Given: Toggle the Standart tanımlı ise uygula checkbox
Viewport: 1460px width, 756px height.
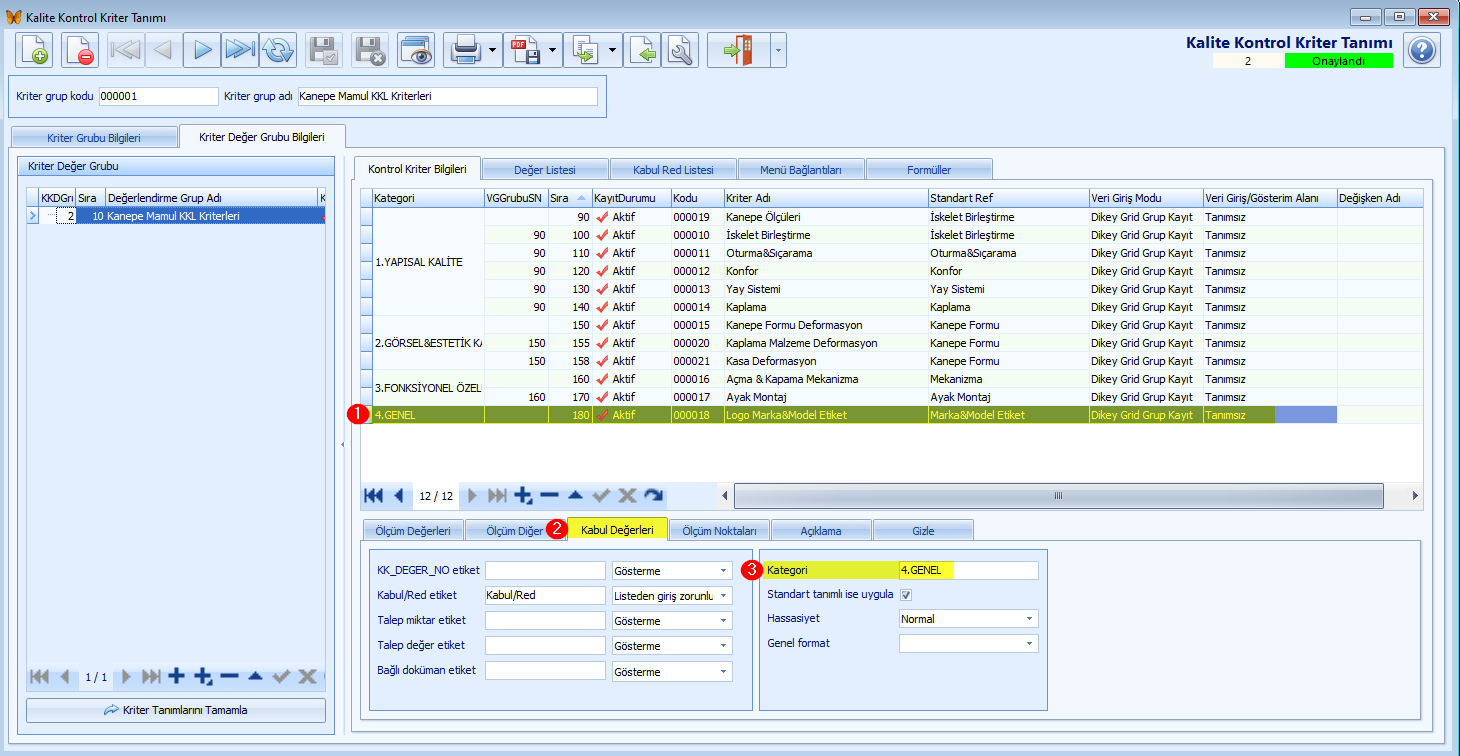Looking at the screenshot, I should [x=906, y=595].
